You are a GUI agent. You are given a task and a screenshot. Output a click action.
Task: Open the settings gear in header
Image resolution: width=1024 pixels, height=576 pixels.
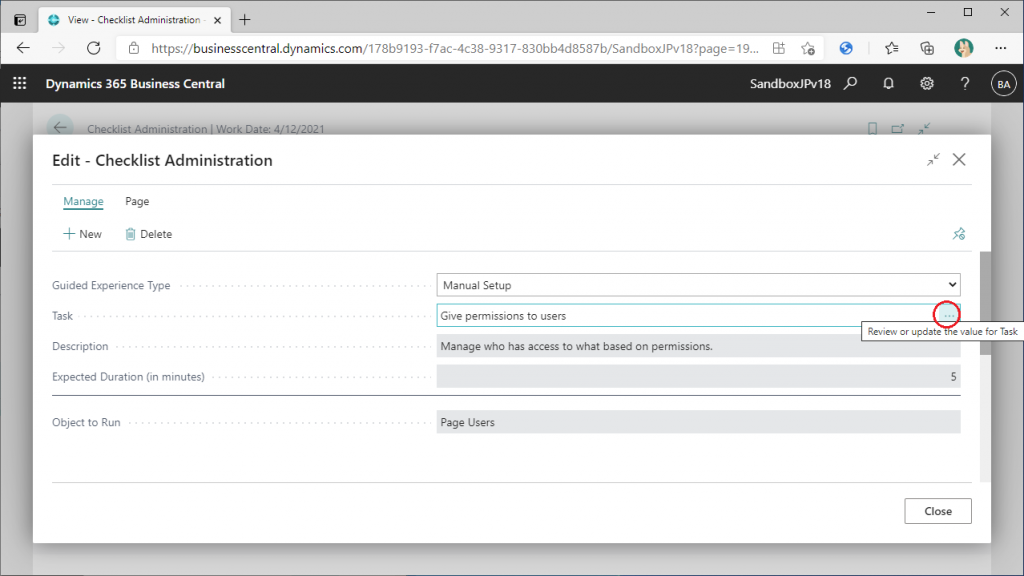click(x=927, y=84)
